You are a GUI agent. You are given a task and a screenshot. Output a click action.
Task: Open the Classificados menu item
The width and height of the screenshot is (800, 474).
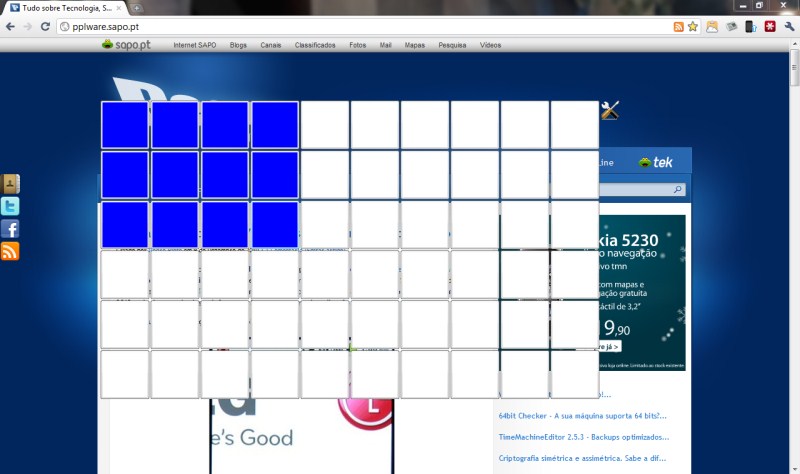(315, 45)
